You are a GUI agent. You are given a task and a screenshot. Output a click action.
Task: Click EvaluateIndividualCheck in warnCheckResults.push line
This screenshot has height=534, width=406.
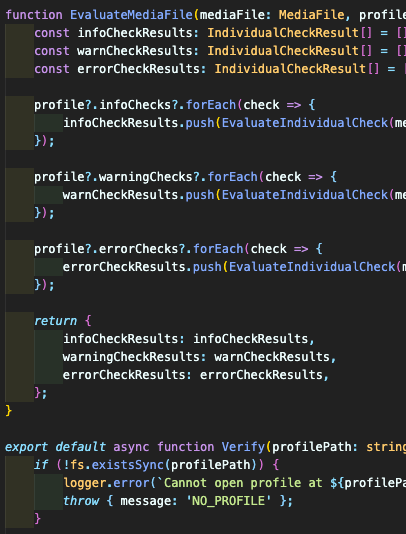[x=305, y=195]
